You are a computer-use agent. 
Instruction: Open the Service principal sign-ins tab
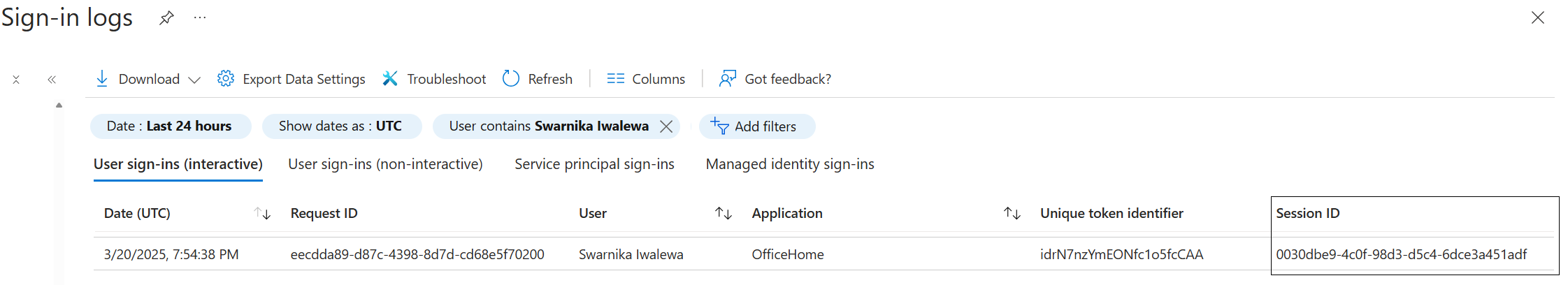click(594, 164)
